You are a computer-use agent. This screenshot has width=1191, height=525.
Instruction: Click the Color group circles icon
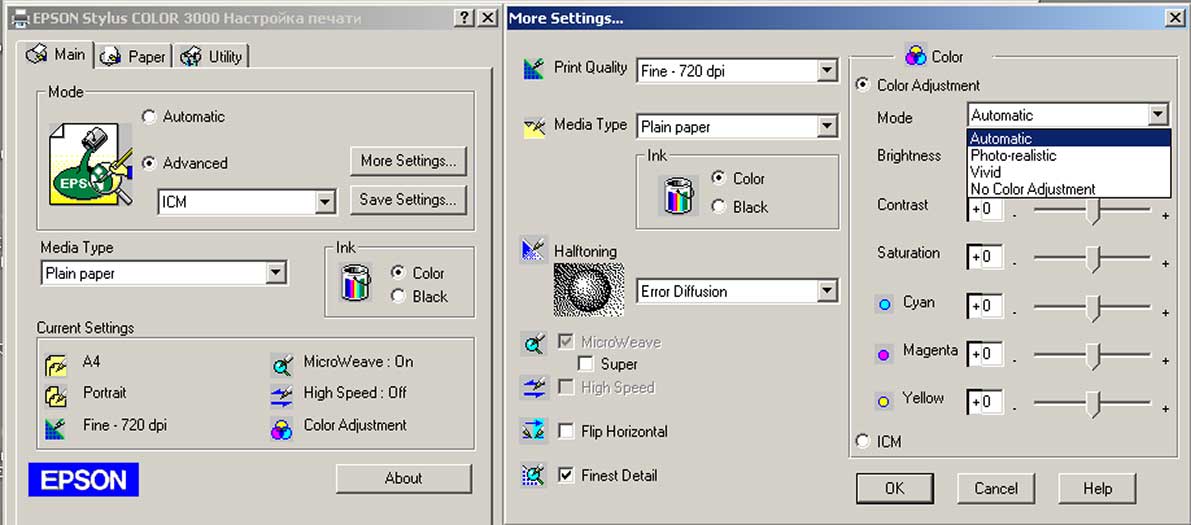coord(916,55)
